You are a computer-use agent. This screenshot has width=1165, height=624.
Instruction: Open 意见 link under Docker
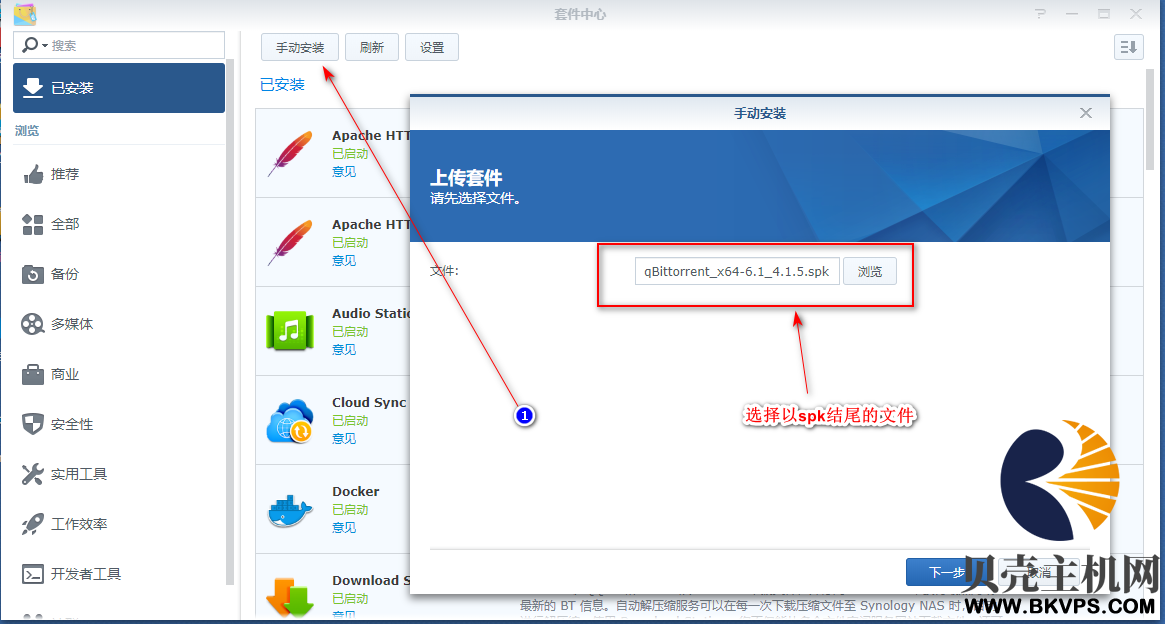344,527
